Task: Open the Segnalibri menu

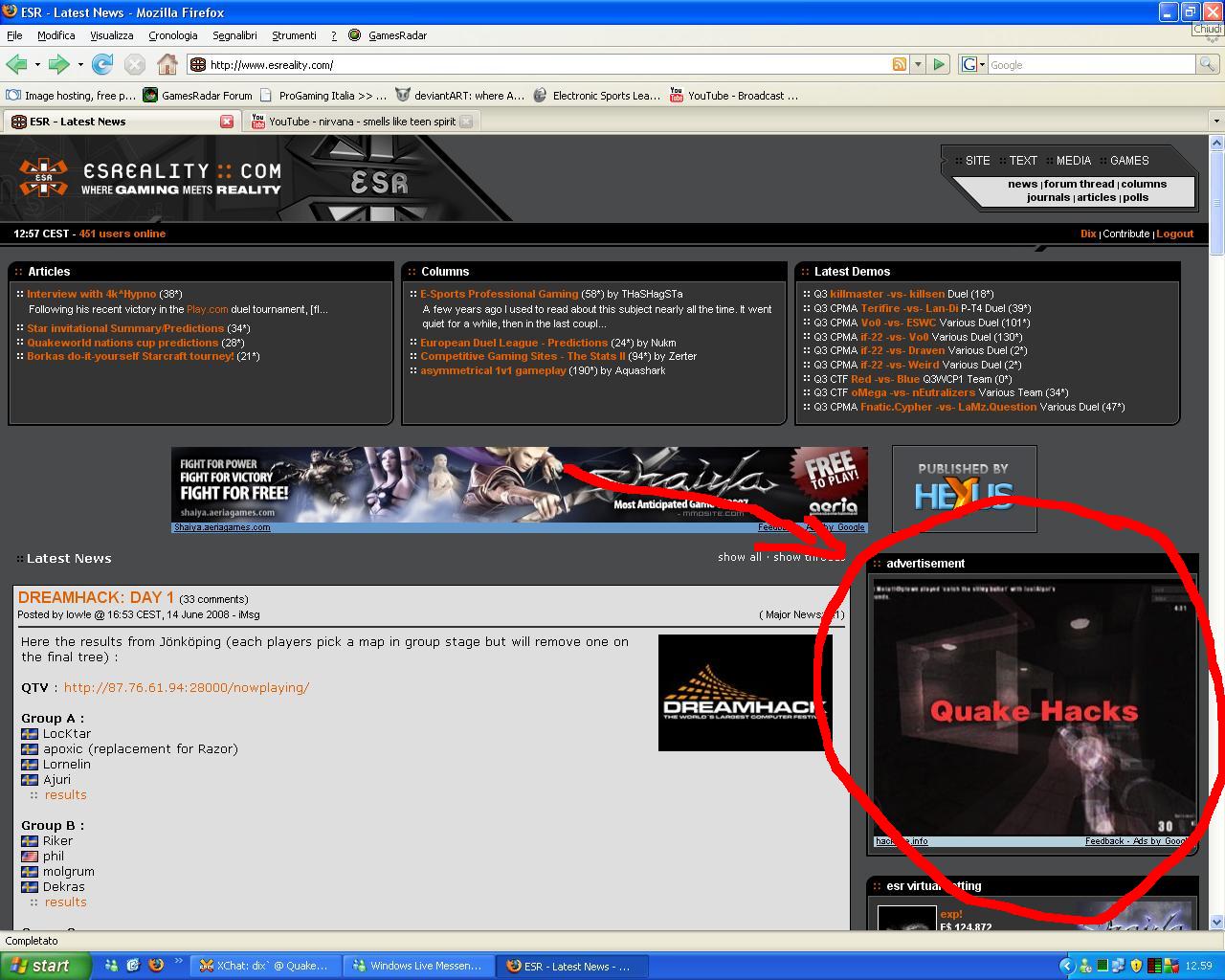Action: click(234, 35)
